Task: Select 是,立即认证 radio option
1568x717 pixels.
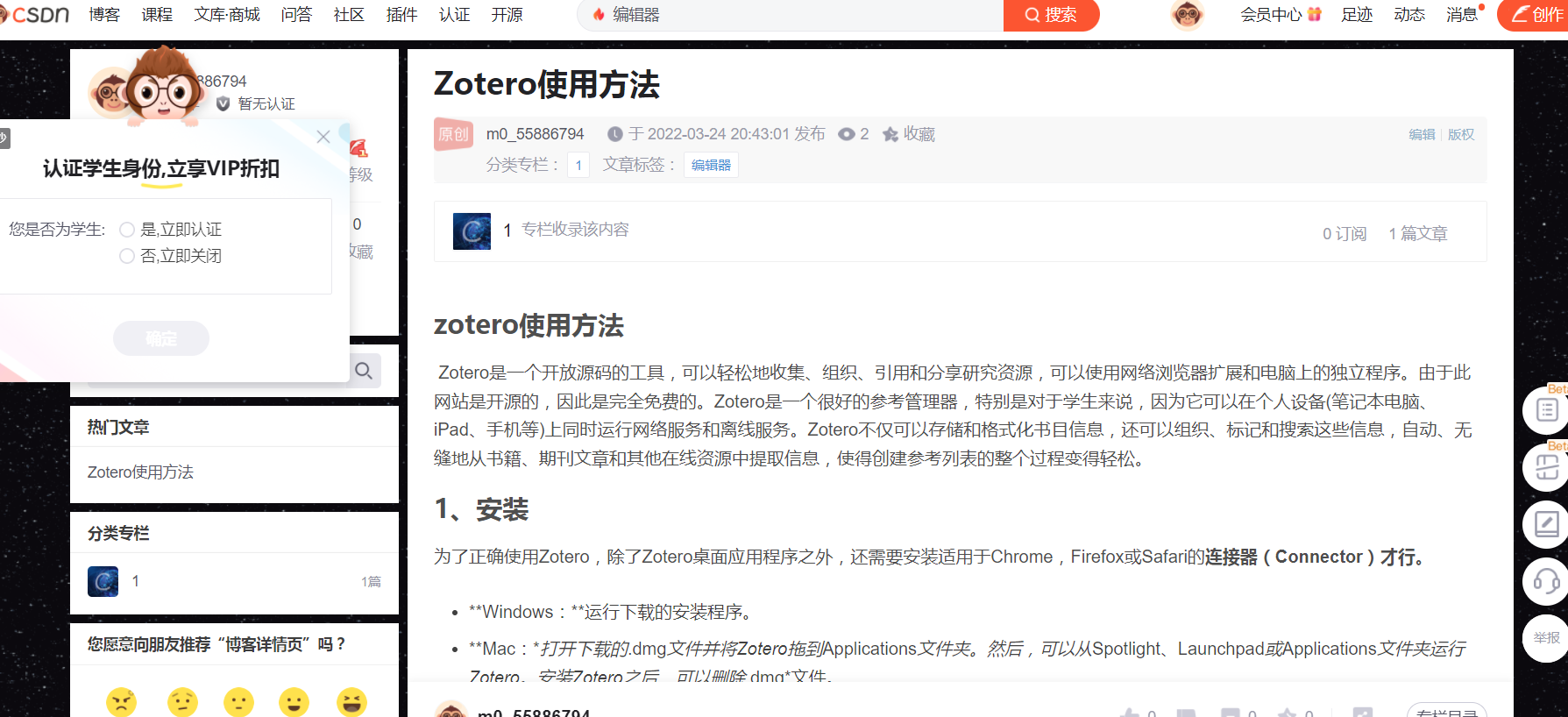Action: coord(127,230)
